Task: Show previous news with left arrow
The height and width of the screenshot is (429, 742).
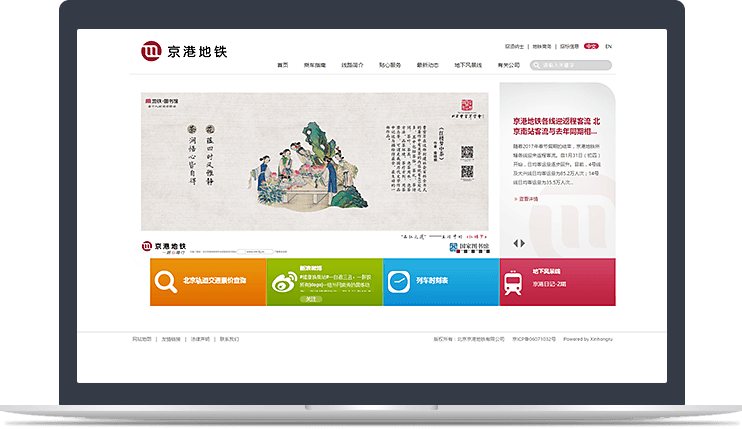Action: click(x=515, y=243)
